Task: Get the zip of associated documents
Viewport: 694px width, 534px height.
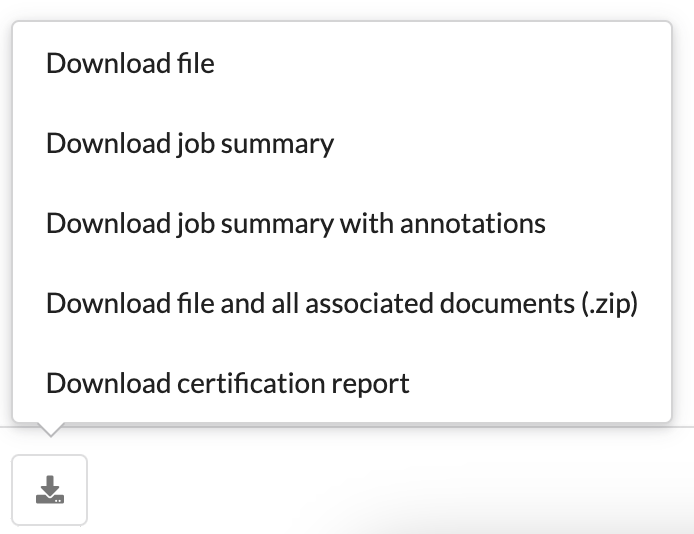Action: [x=342, y=303]
